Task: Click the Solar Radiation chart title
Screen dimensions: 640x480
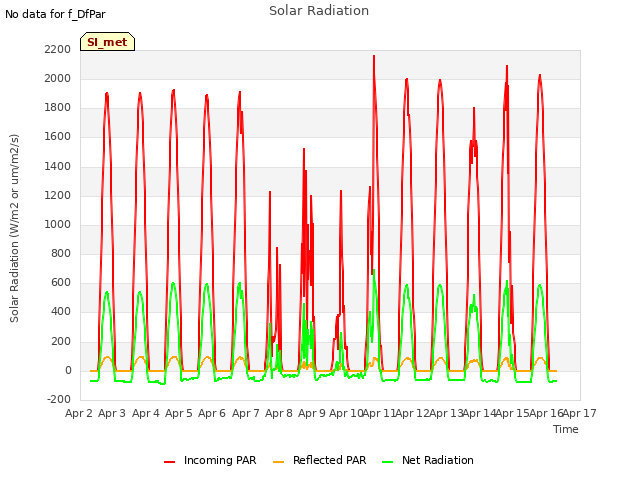Action: coord(319,11)
